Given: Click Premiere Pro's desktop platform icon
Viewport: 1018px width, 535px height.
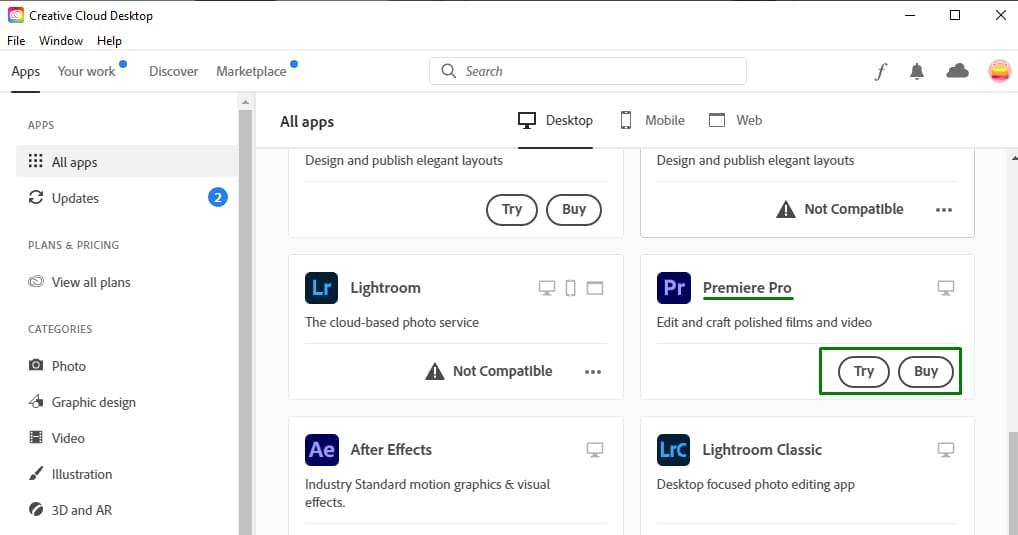Looking at the screenshot, I should click(946, 288).
